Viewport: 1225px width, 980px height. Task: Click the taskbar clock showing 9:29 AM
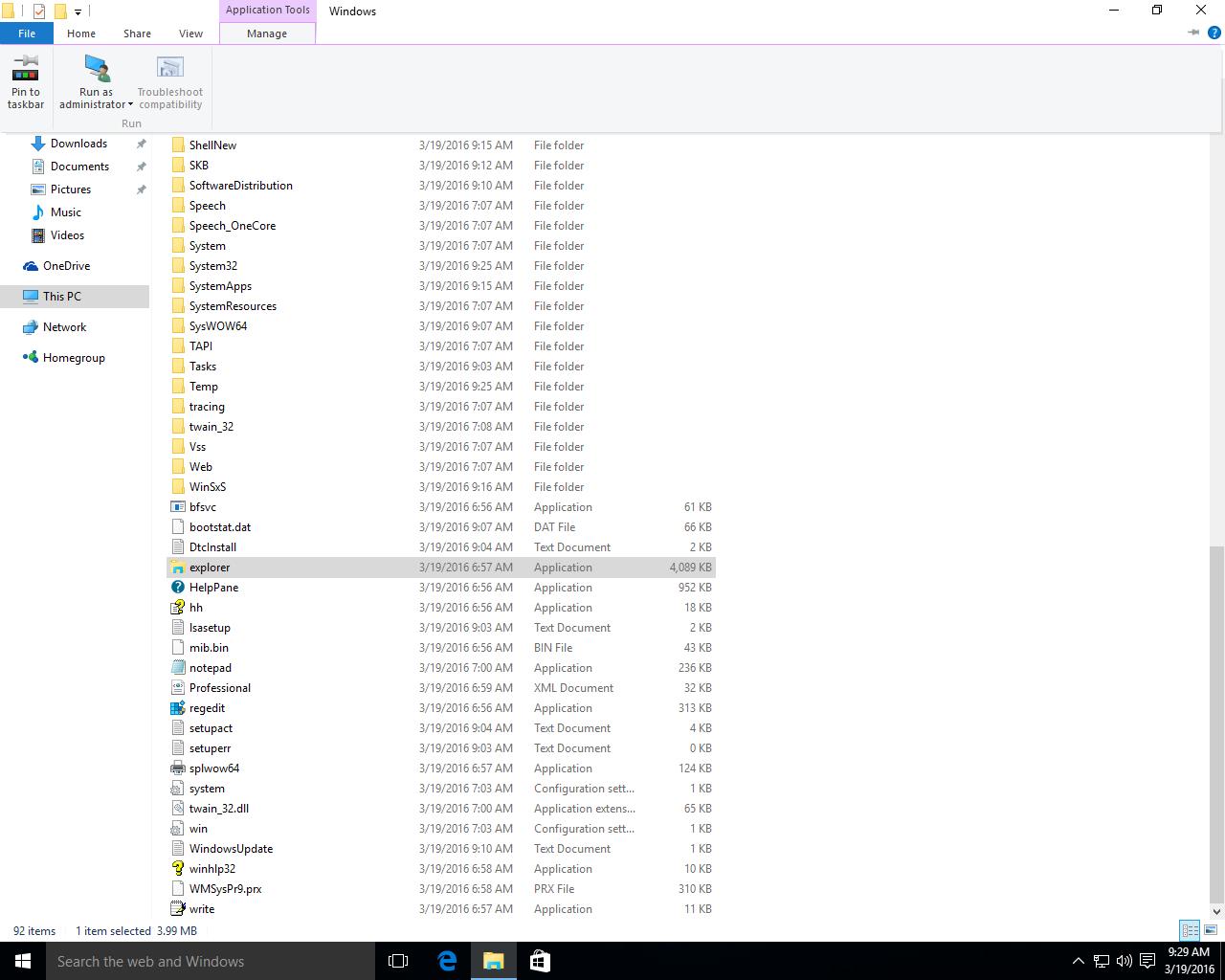click(x=1190, y=961)
